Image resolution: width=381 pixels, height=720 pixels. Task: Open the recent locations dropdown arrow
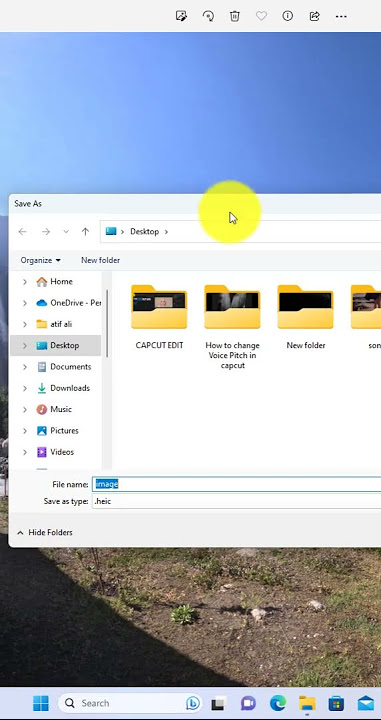pos(66,231)
